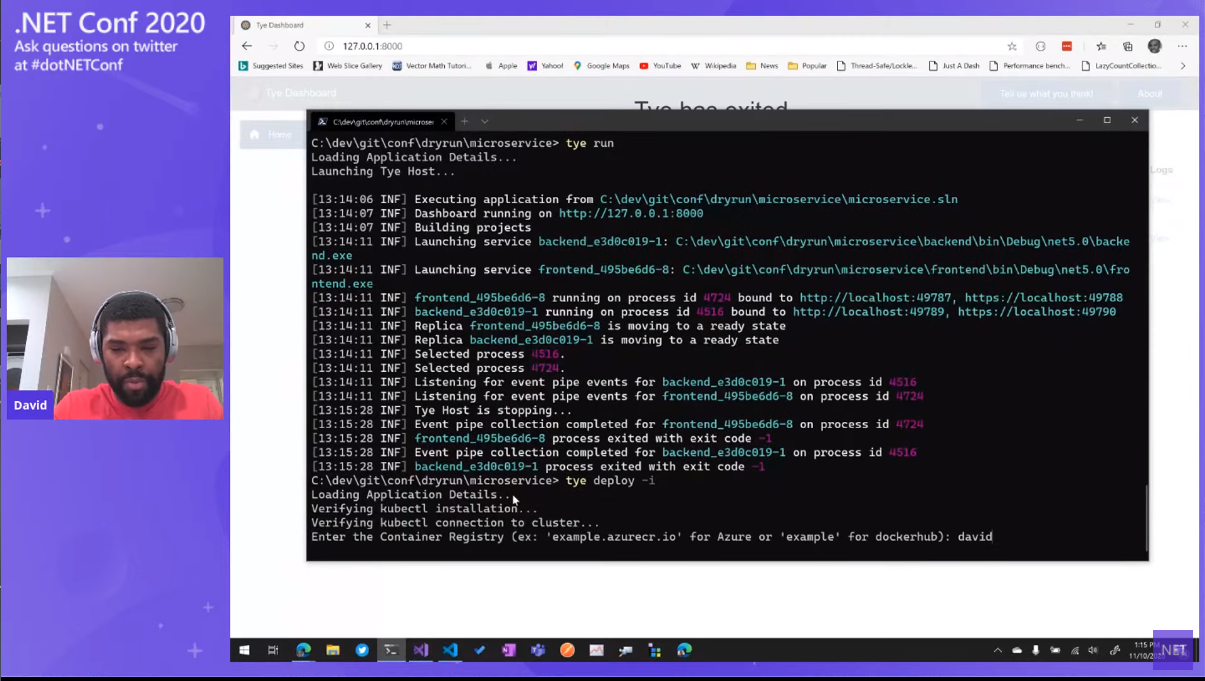1205x681 pixels.
Task: Open the browser profile avatar
Action: (x=1155, y=46)
